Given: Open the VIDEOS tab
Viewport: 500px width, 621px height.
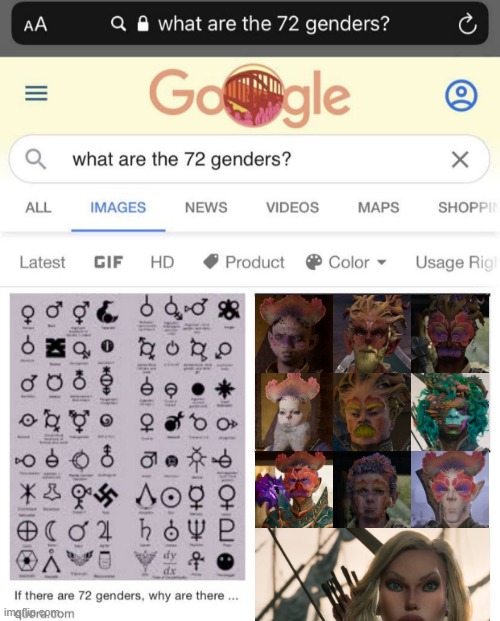Looking at the screenshot, I should 292,208.
